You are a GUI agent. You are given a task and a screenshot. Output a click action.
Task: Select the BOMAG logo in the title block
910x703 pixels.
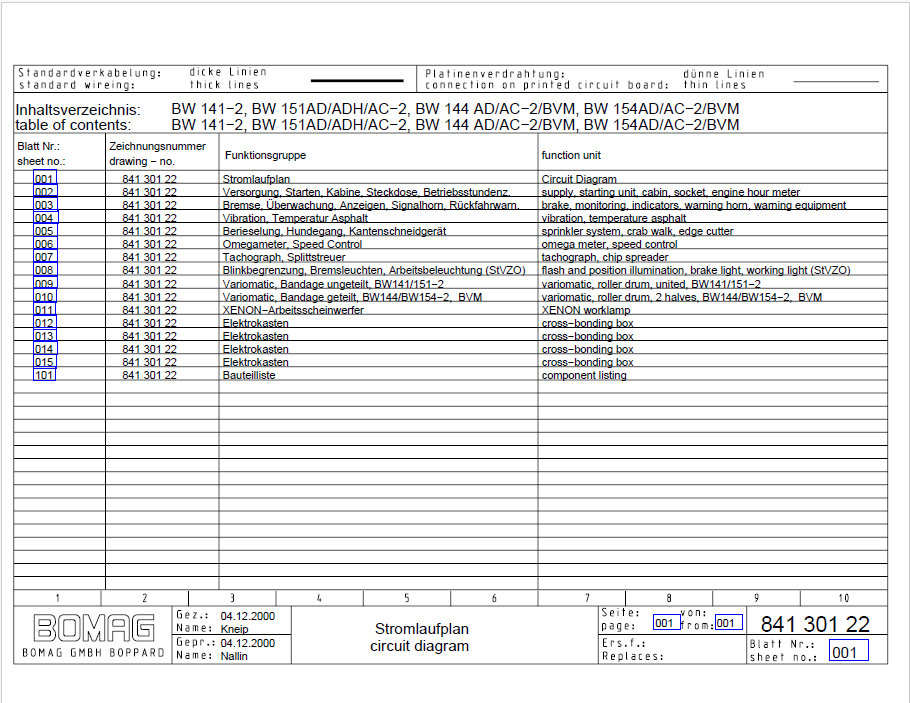pos(93,628)
